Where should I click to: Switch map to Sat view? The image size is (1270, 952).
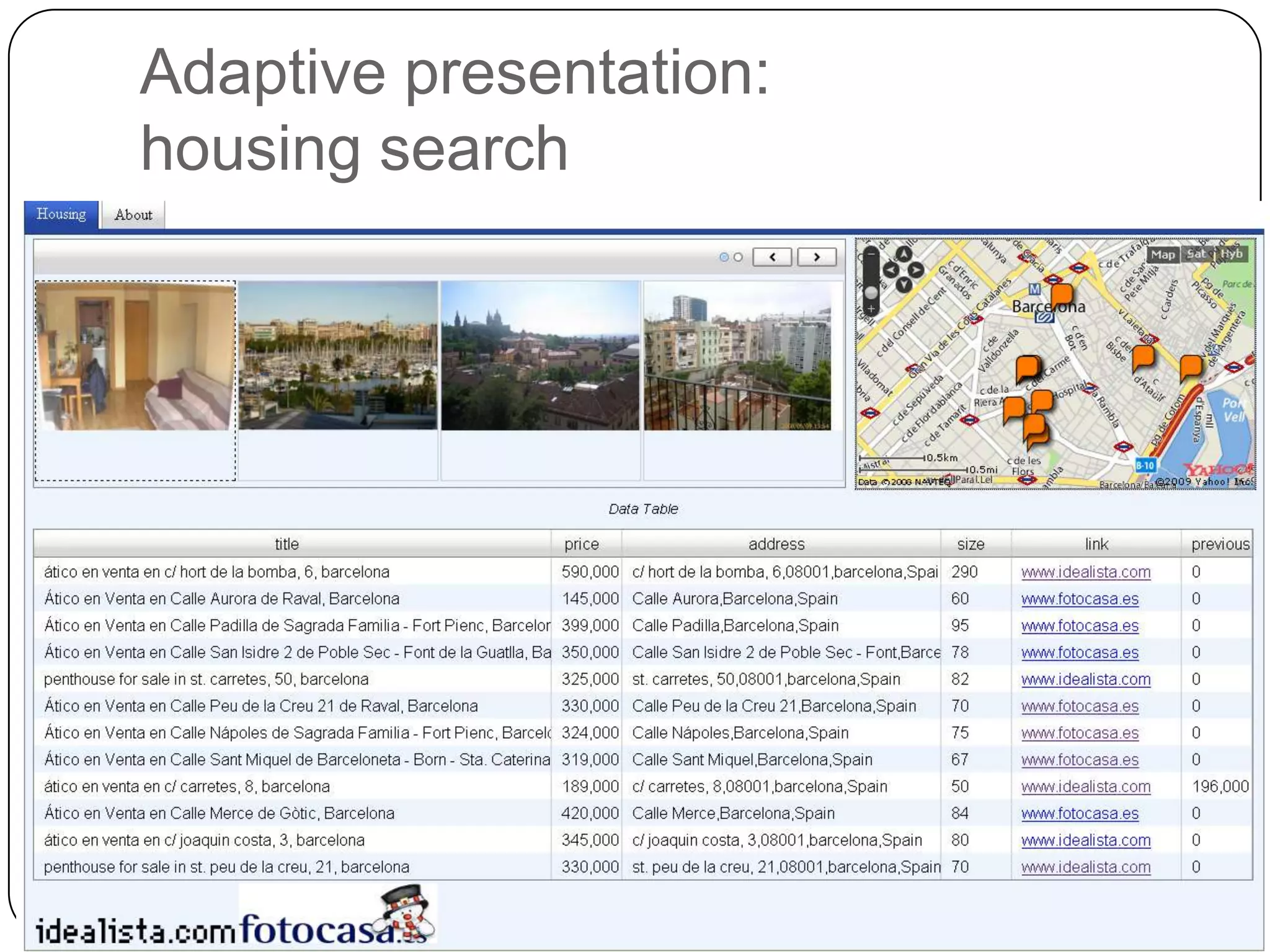[x=1196, y=253]
